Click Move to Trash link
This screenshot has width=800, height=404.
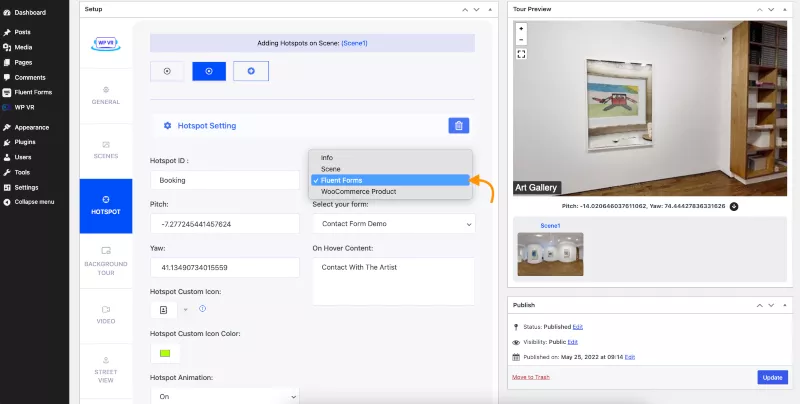pyautogui.click(x=531, y=377)
